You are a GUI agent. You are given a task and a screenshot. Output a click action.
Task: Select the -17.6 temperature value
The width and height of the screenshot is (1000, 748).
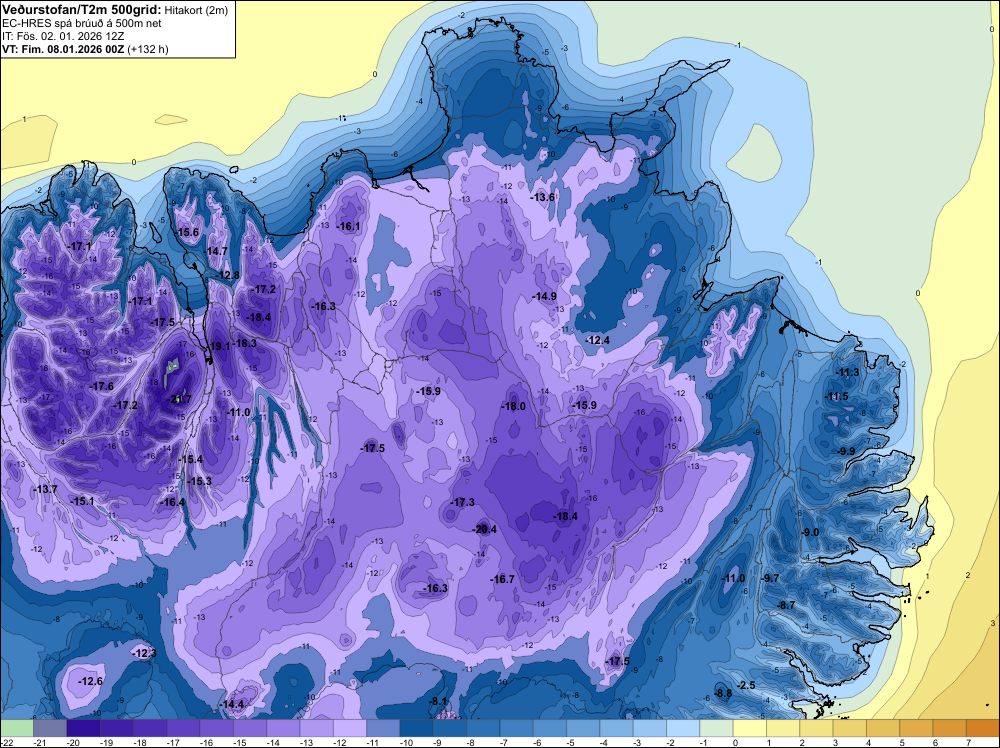(x=102, y=386)
